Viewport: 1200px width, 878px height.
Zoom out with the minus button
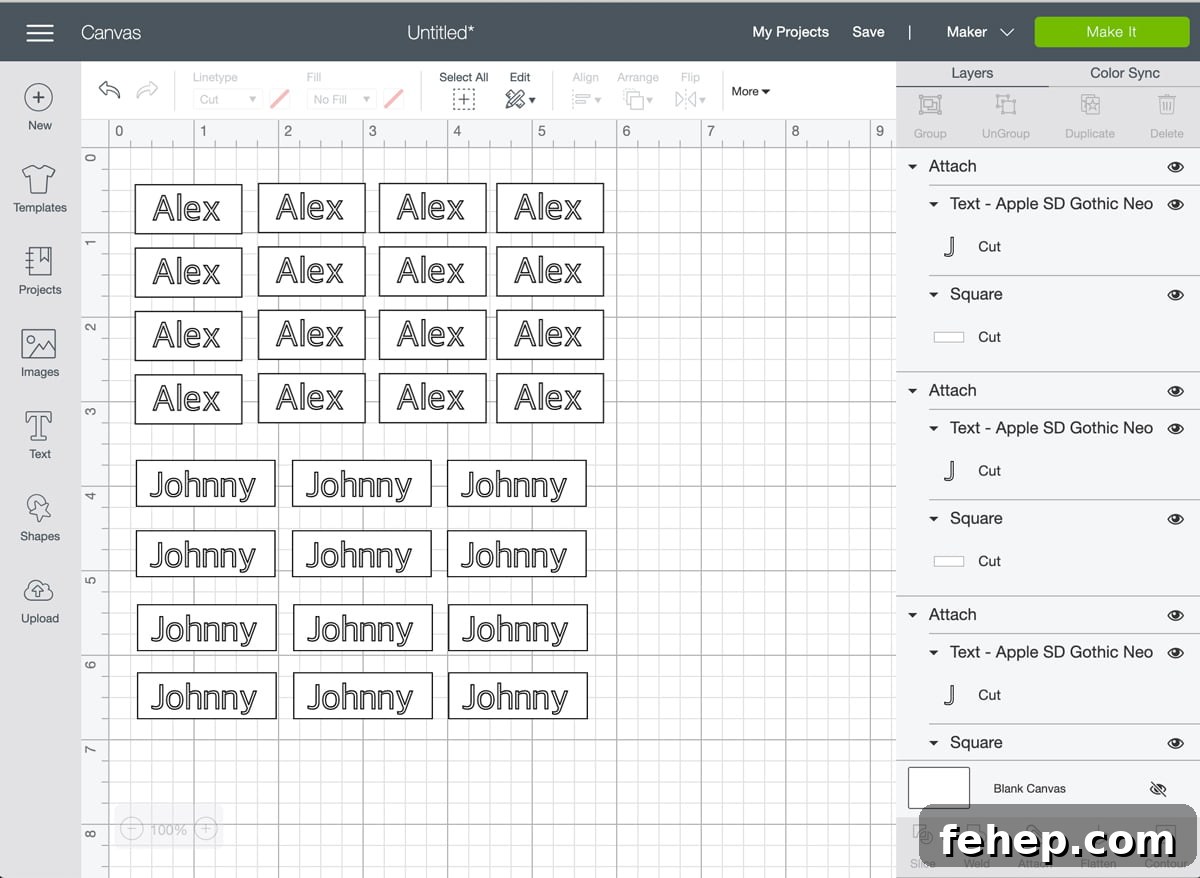[132, 829]
